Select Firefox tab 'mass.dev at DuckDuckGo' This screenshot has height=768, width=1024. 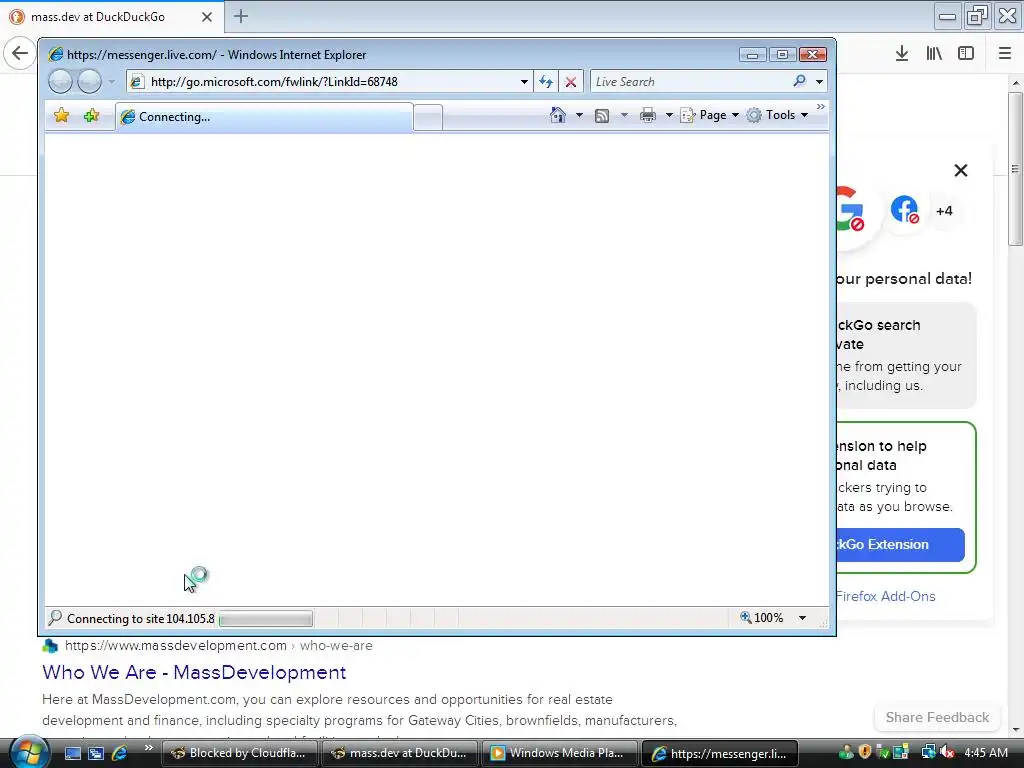tap(98, 17)
